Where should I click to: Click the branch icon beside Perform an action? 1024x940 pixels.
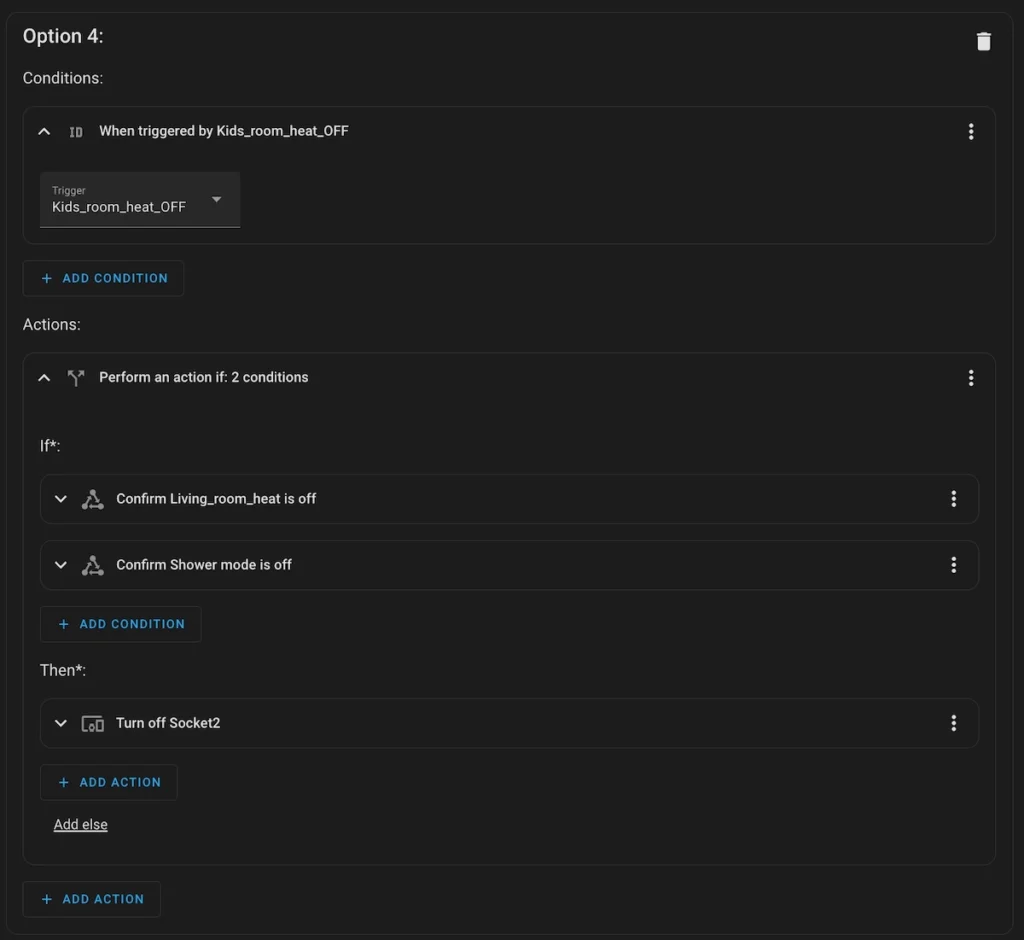[76, 377]
